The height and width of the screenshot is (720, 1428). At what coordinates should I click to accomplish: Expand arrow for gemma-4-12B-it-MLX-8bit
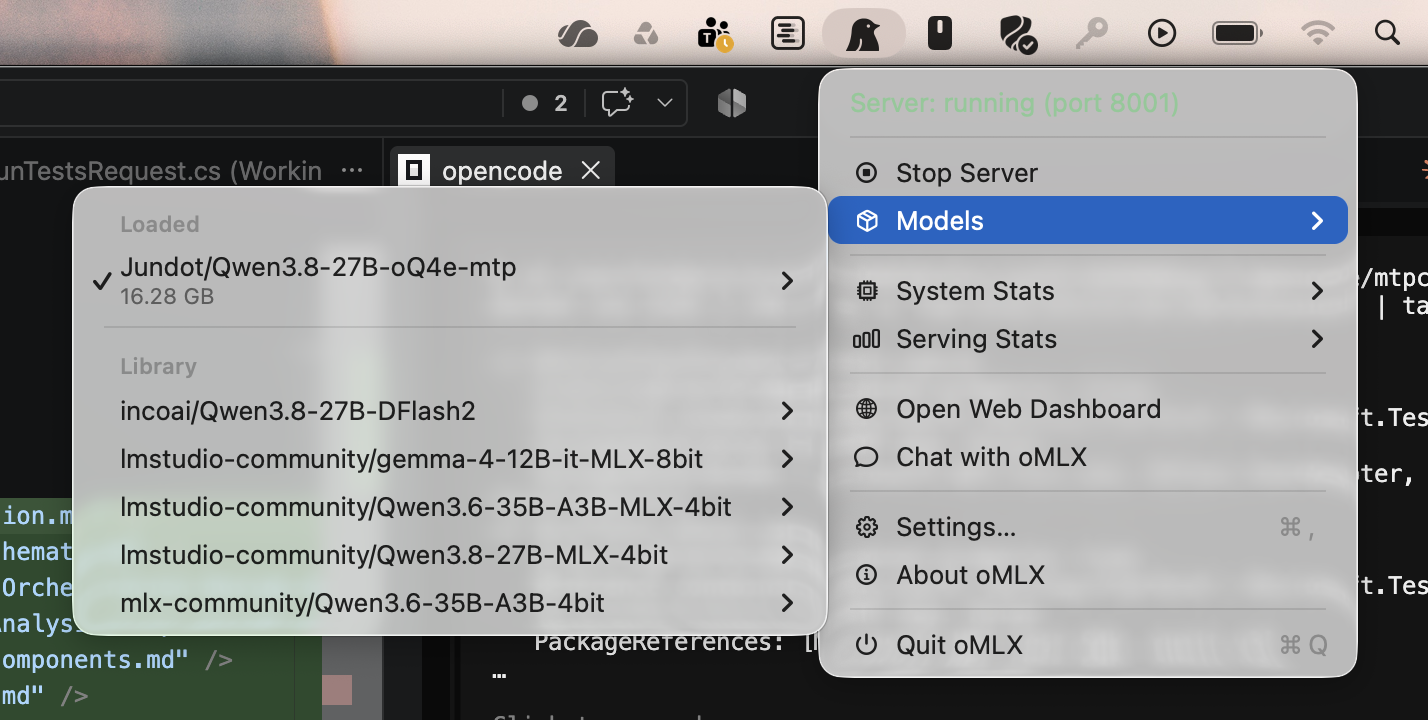coord(788,459)
